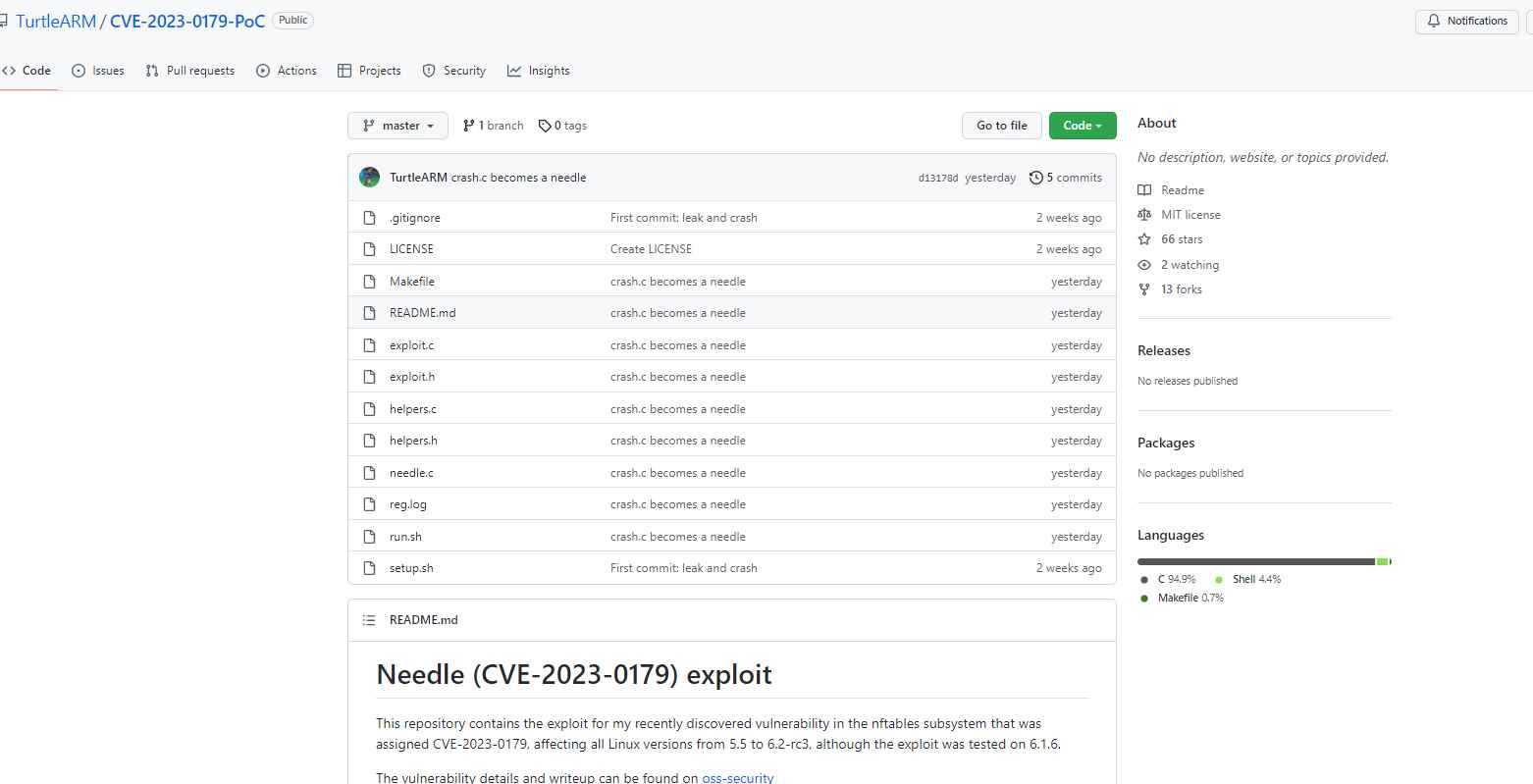View the 2 watching link

coord(1189,265)
